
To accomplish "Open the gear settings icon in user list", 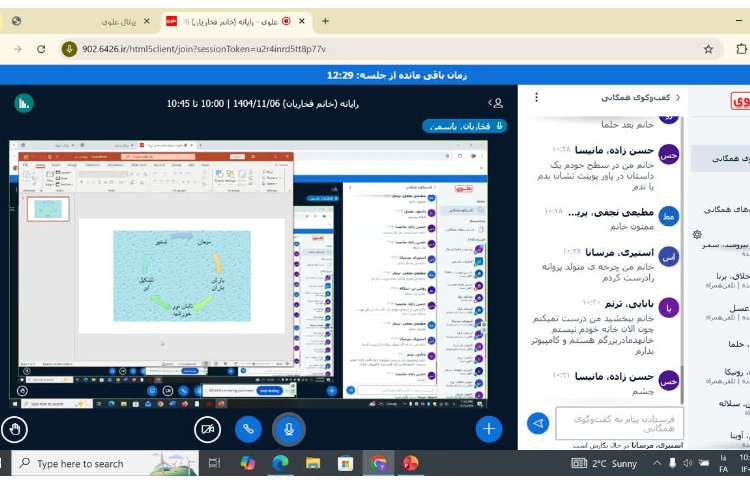I will tap(697, 234).
